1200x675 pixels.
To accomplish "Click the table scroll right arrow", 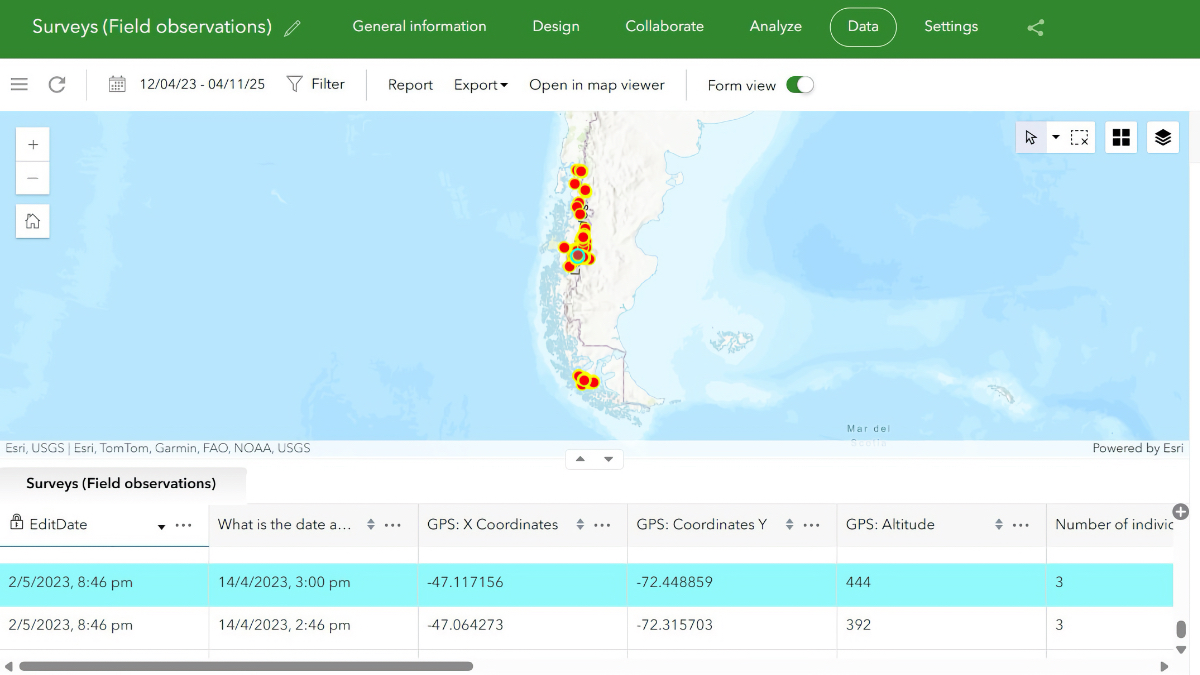I will click(1164, 666).
